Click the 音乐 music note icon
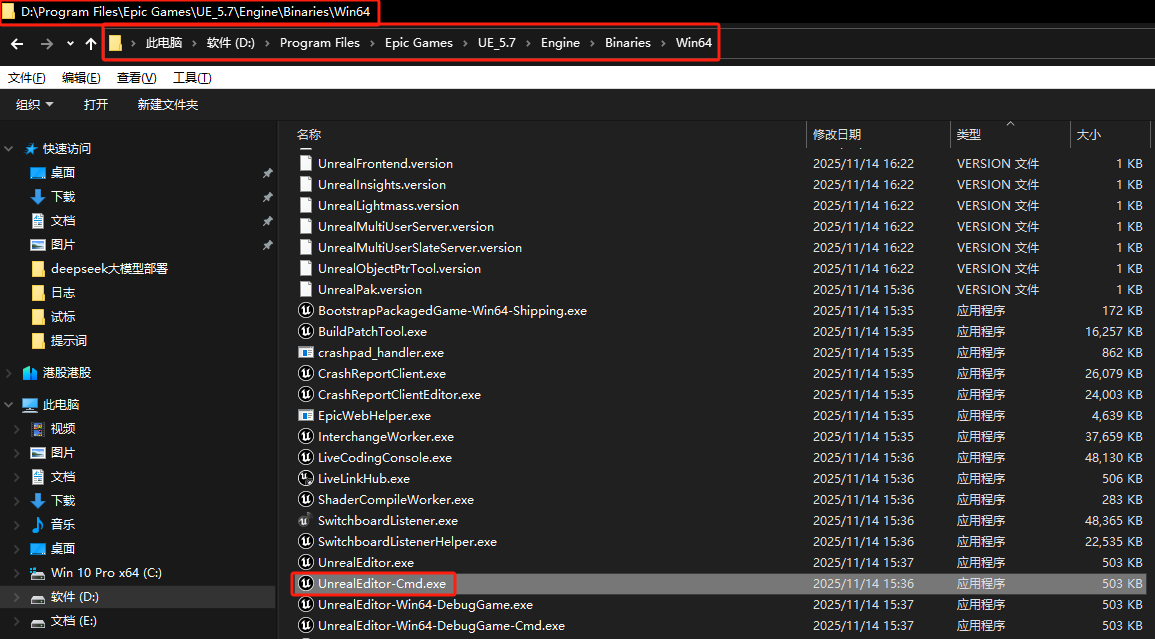This screenshot has width=1155, height=639. 38,525
